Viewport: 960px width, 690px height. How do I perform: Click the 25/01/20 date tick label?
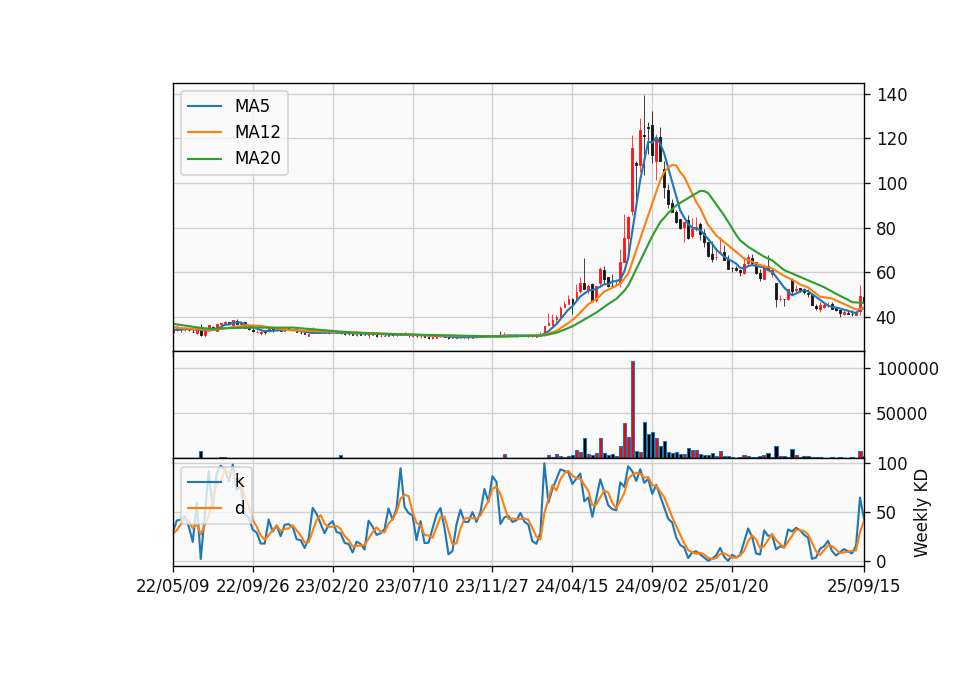pos(732,586)
